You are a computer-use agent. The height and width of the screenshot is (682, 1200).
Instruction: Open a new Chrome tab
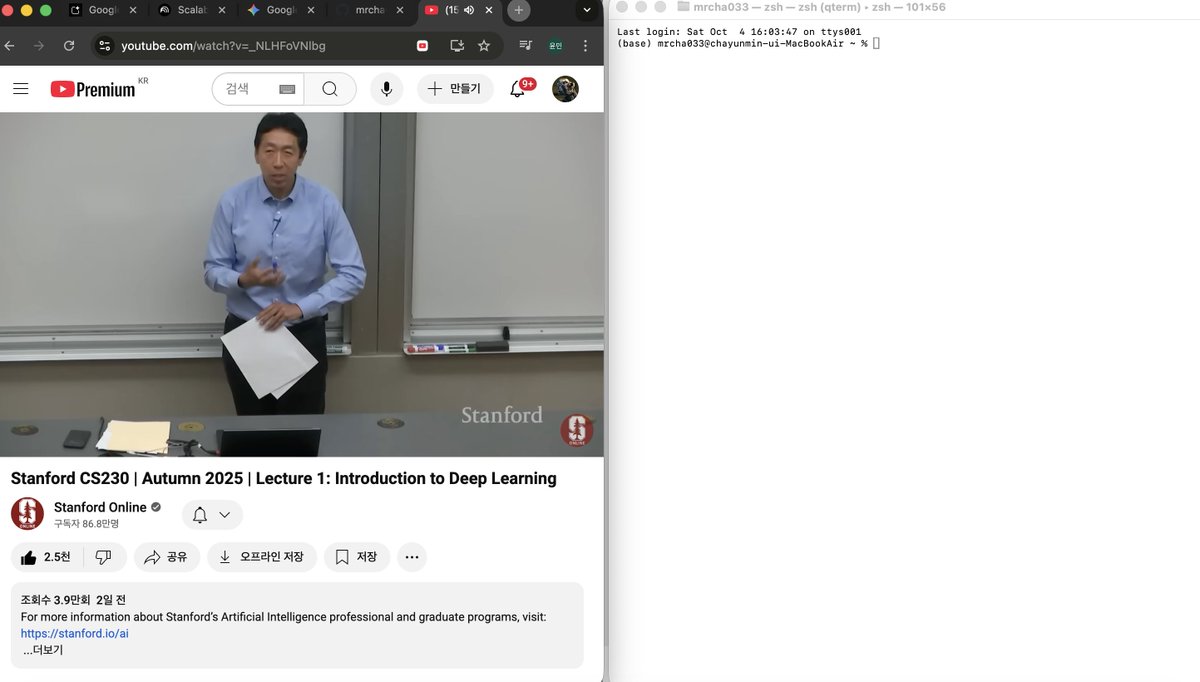518,10
